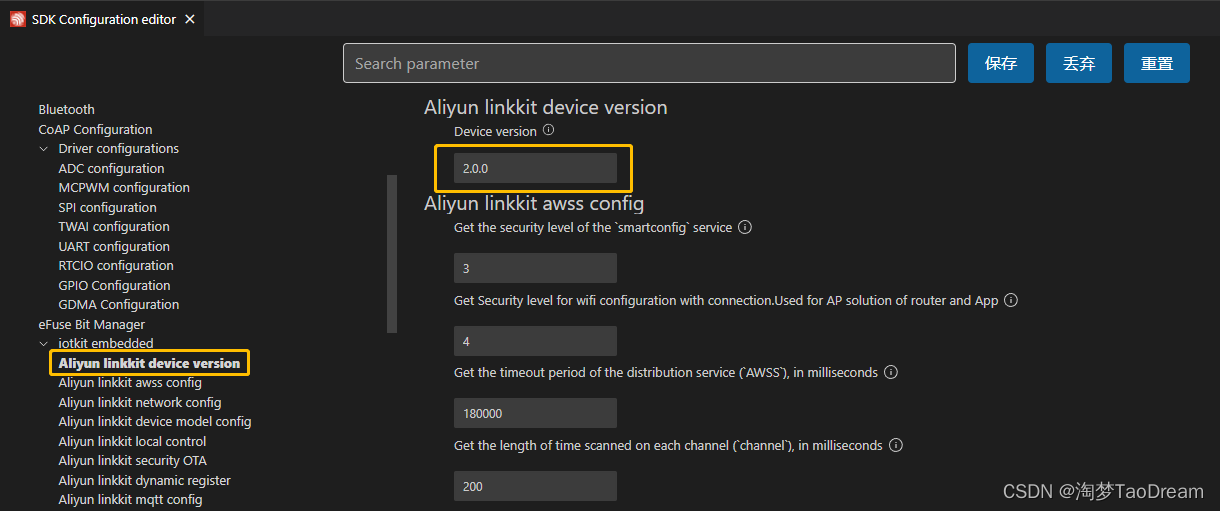This screenshot has height=511, width=1220.
Task: Select Aliyun linkkit mqtt config entry
Action: (x=130, y=500)
